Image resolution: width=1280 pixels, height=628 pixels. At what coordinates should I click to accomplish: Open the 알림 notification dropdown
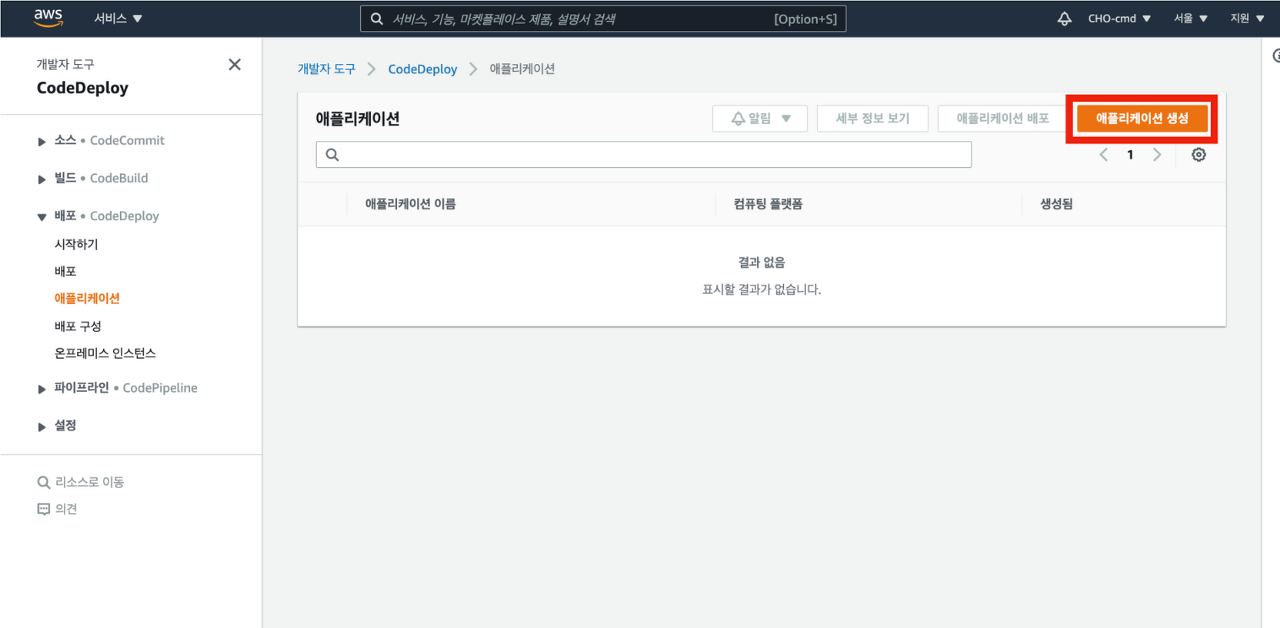760,118
